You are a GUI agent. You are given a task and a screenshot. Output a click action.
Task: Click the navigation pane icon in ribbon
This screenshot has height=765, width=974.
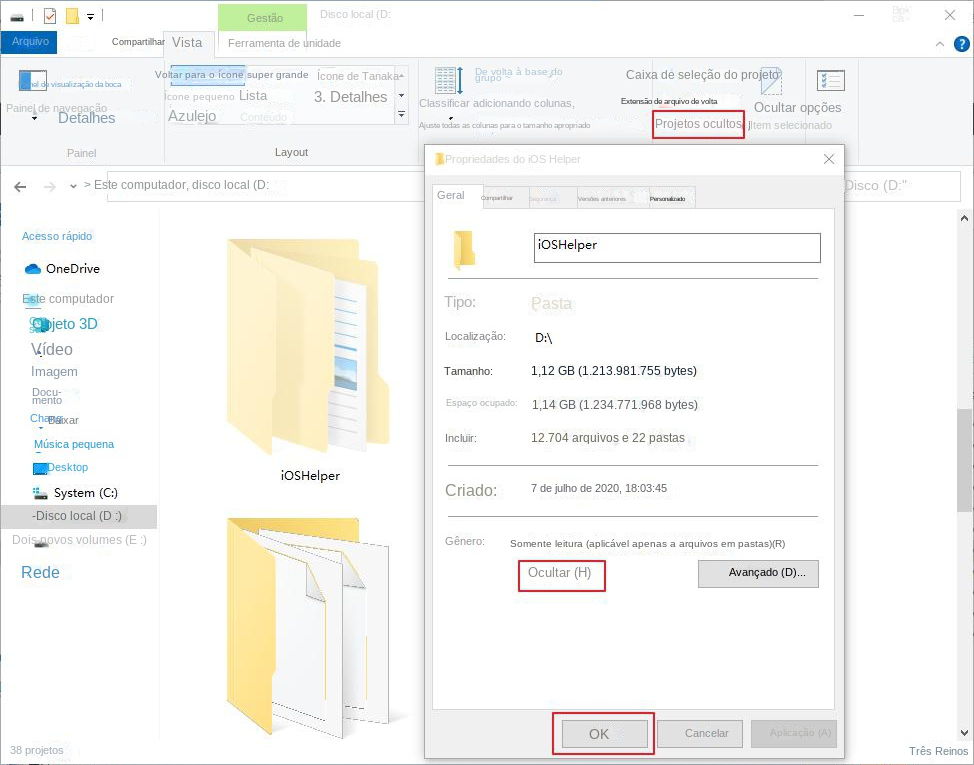click(x=33, y=82)
